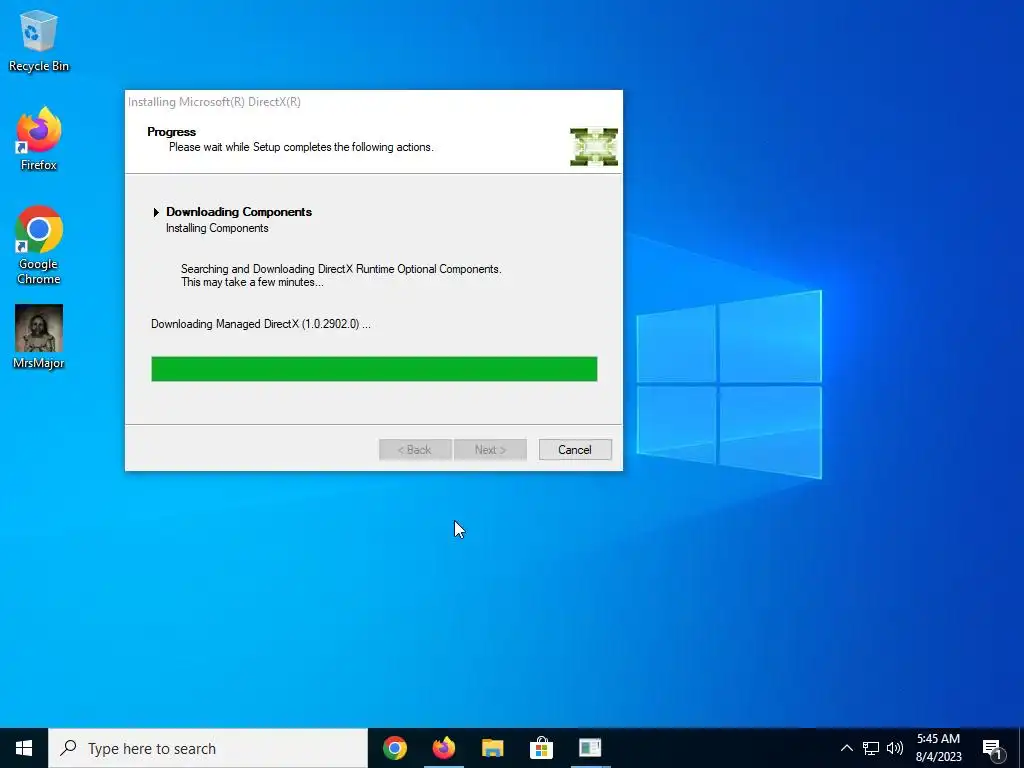Viewport: 1024px width, 768px height.
Task: Click the 'Downloading Components' step text
Action: click(x=239, y=212)
